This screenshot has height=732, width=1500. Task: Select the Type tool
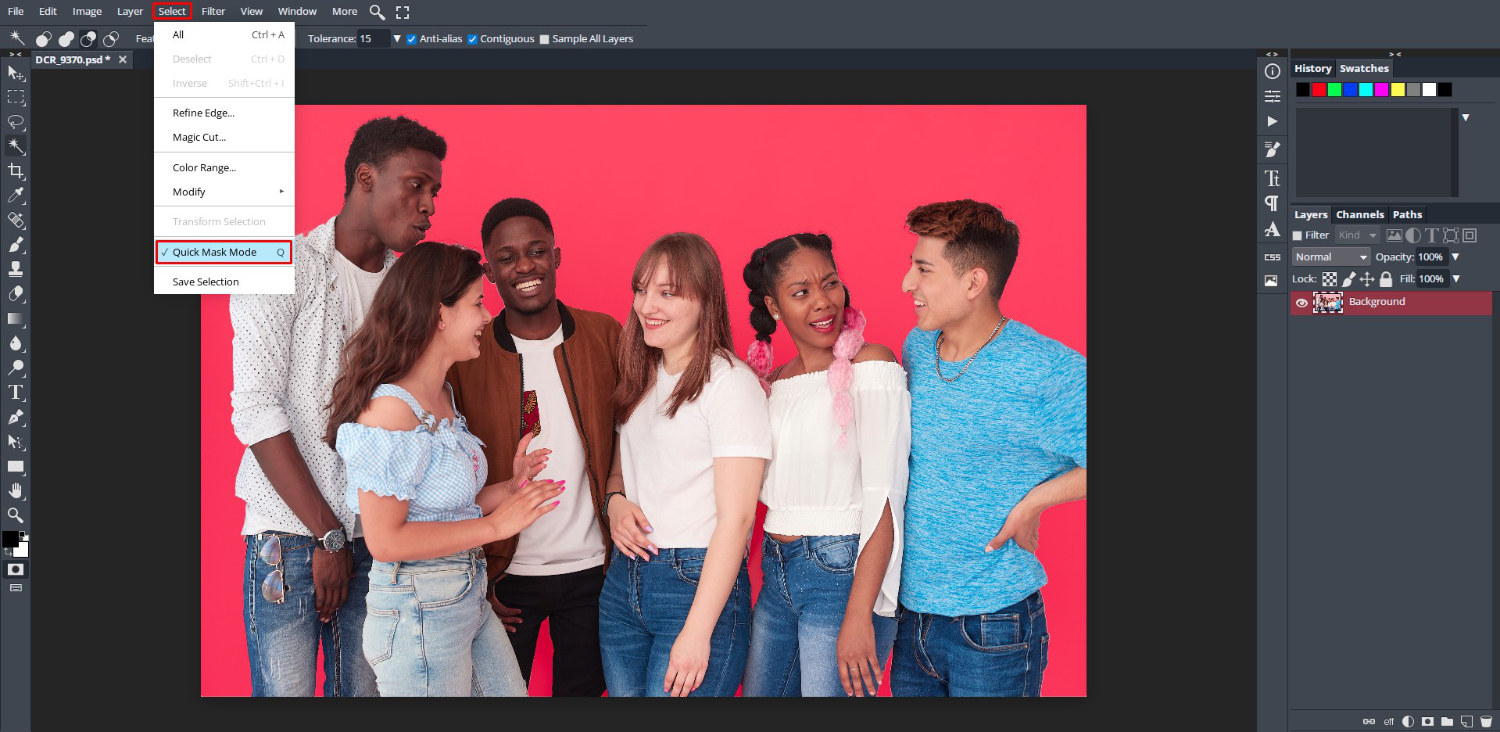[16, 392]
